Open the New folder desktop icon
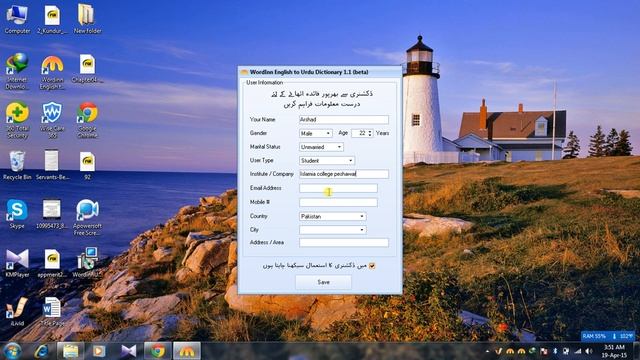The image size is (640, 360). [87, 19]
